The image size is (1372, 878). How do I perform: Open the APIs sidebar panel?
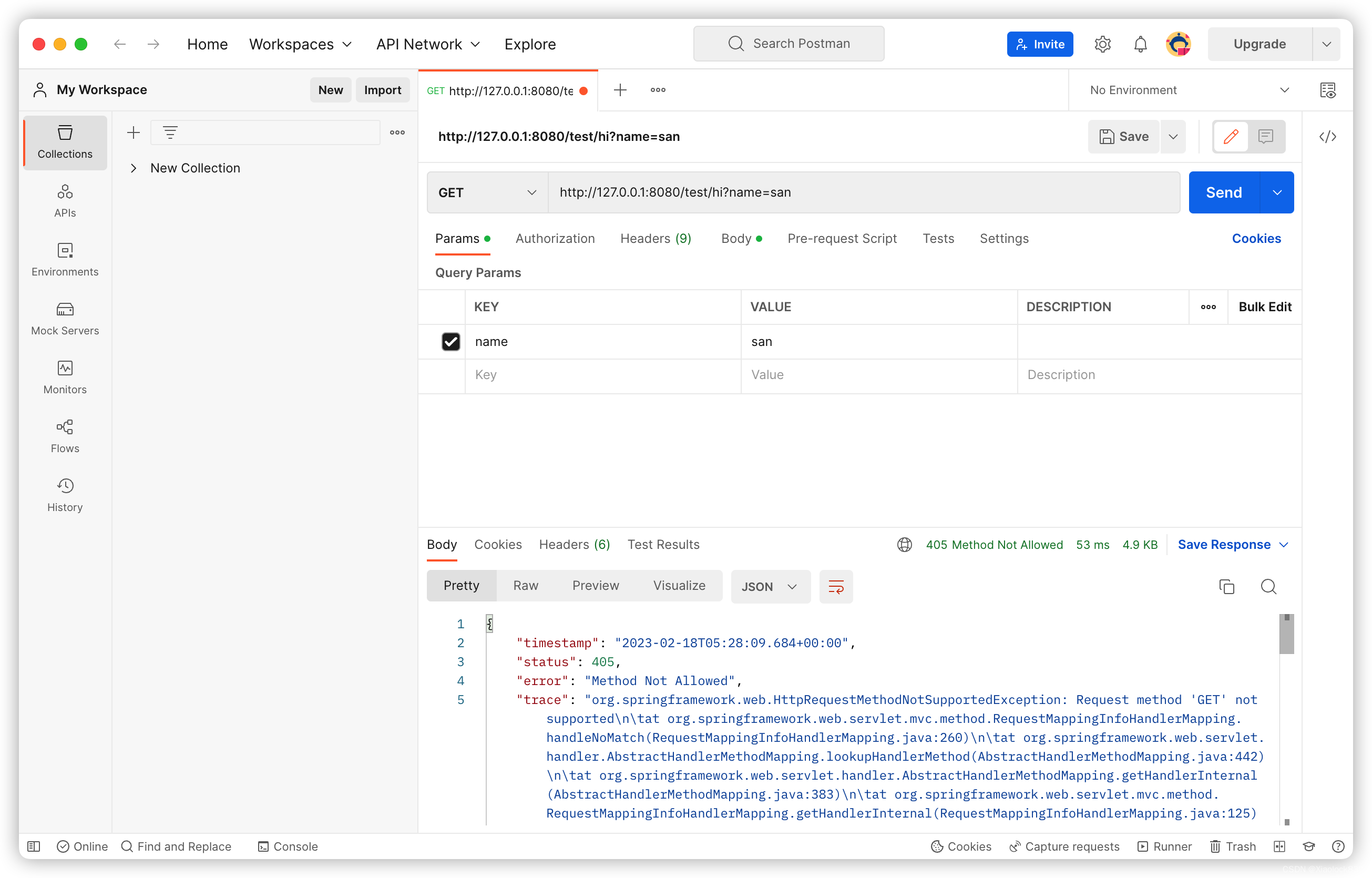(65, 201)
